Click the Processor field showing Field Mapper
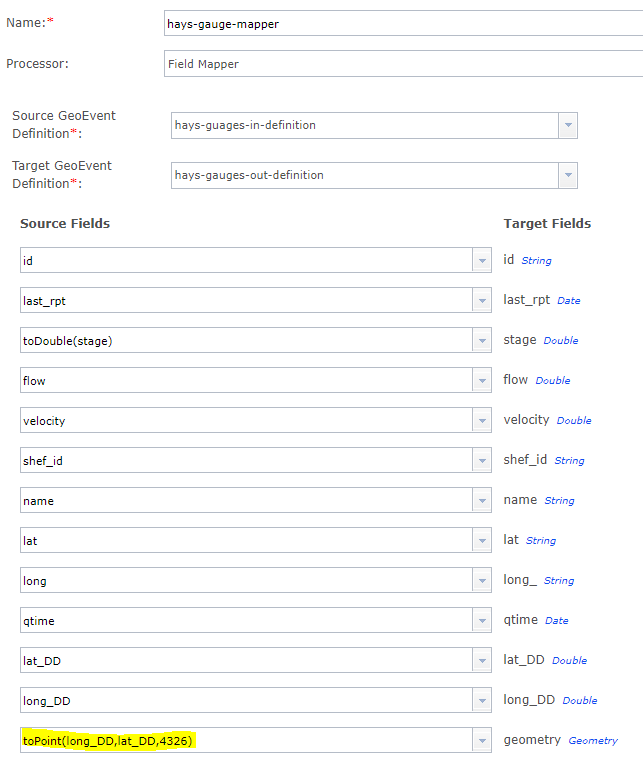Viewport: 643px width, 760px height. (x=400, y=64)
